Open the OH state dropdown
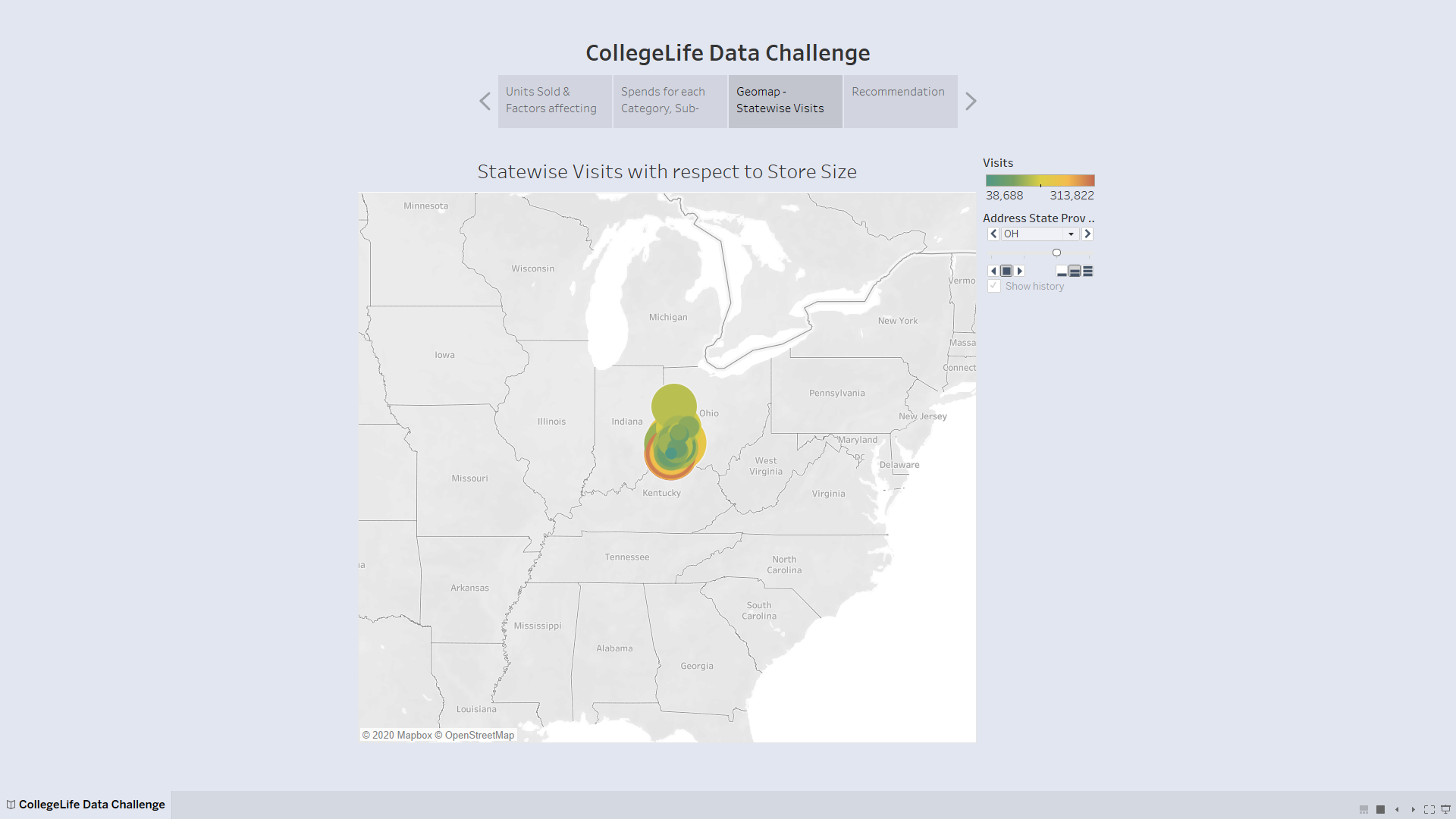Screen dimensions: 1456x819 click(1040, 234)
